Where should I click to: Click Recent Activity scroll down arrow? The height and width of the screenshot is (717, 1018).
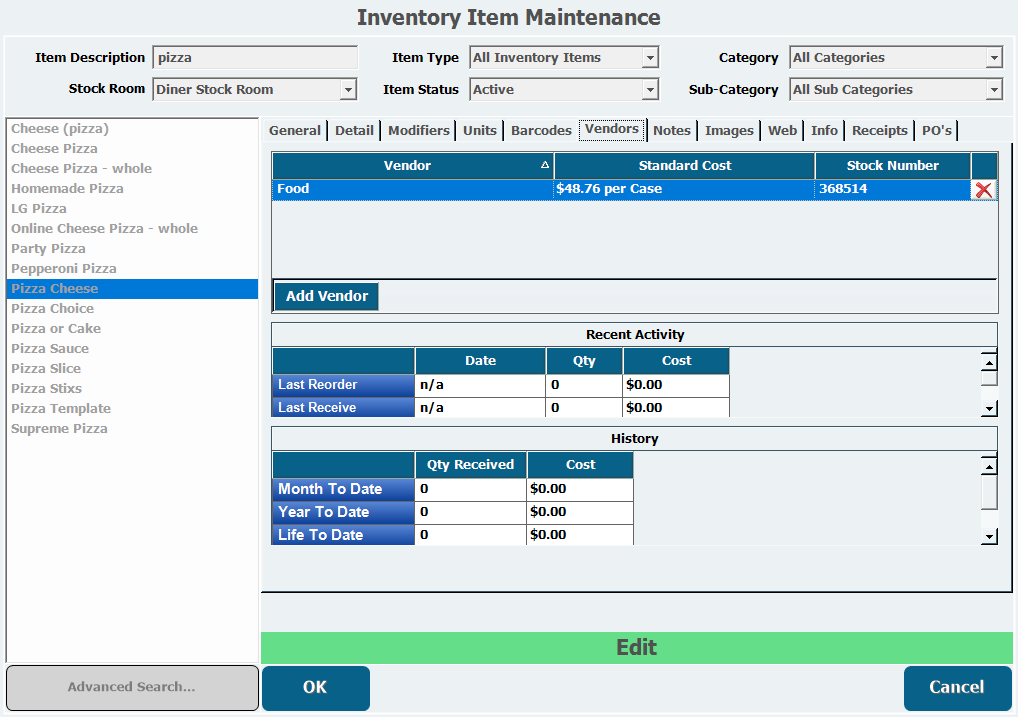pos(989,408)
